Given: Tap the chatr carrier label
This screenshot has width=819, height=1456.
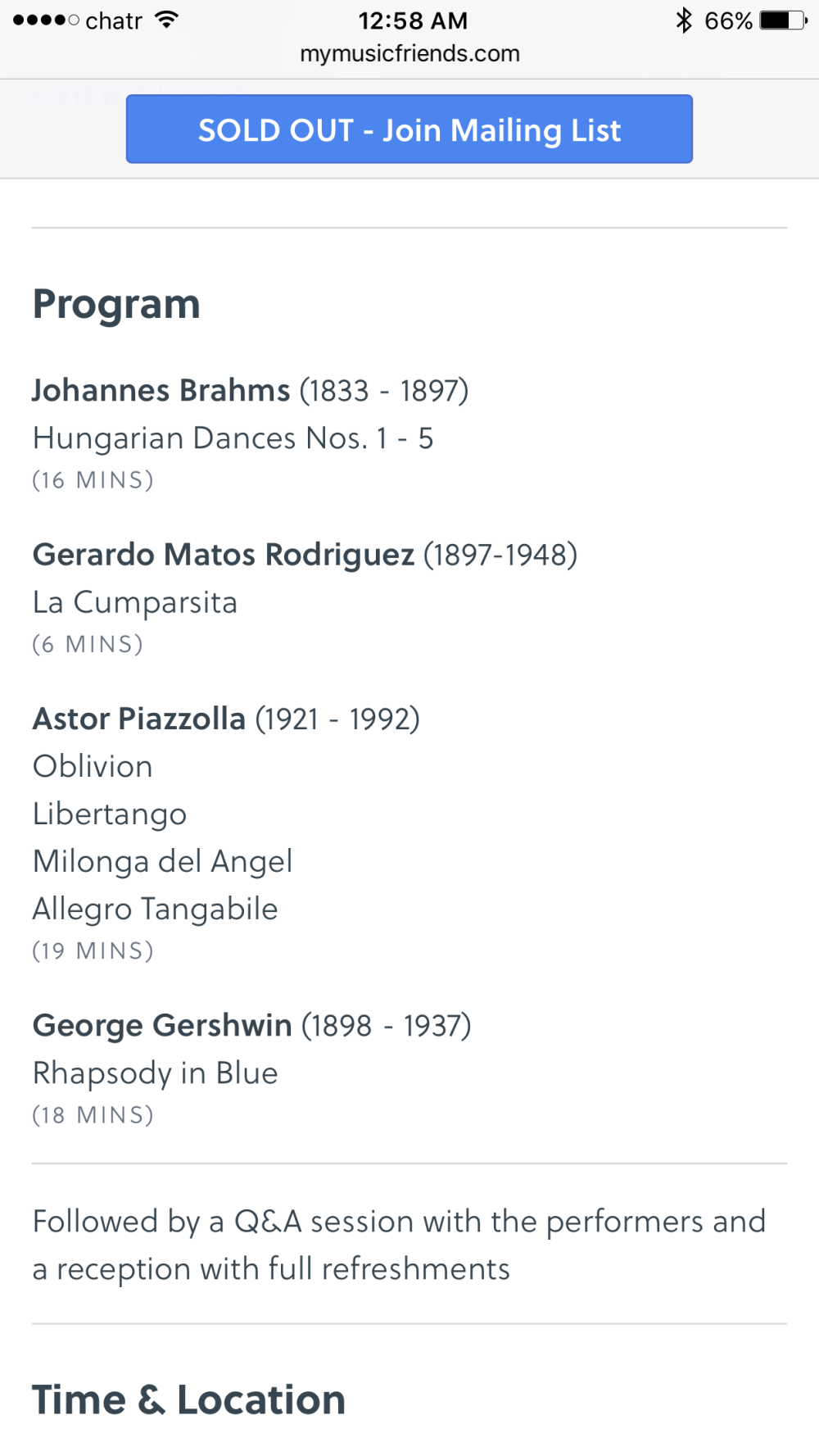Looking at the screenshot, I should 114,20.
